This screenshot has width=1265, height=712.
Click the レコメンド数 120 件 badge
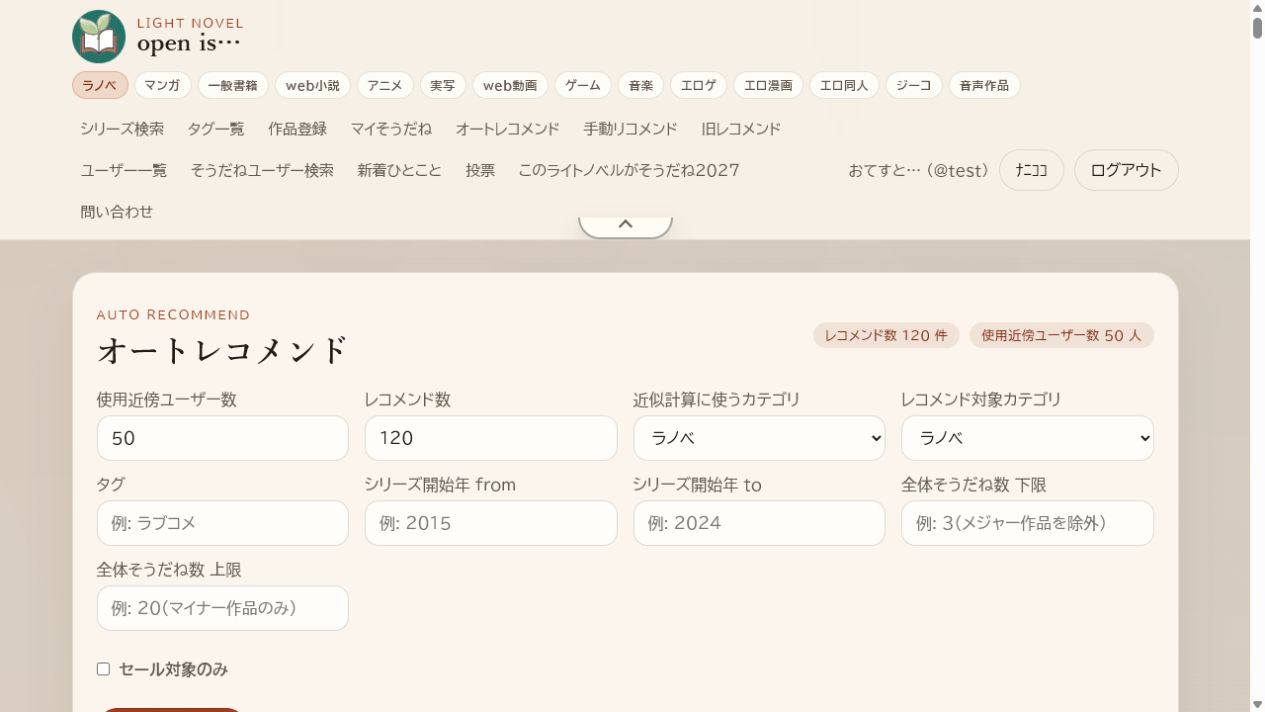coord(886,335)
